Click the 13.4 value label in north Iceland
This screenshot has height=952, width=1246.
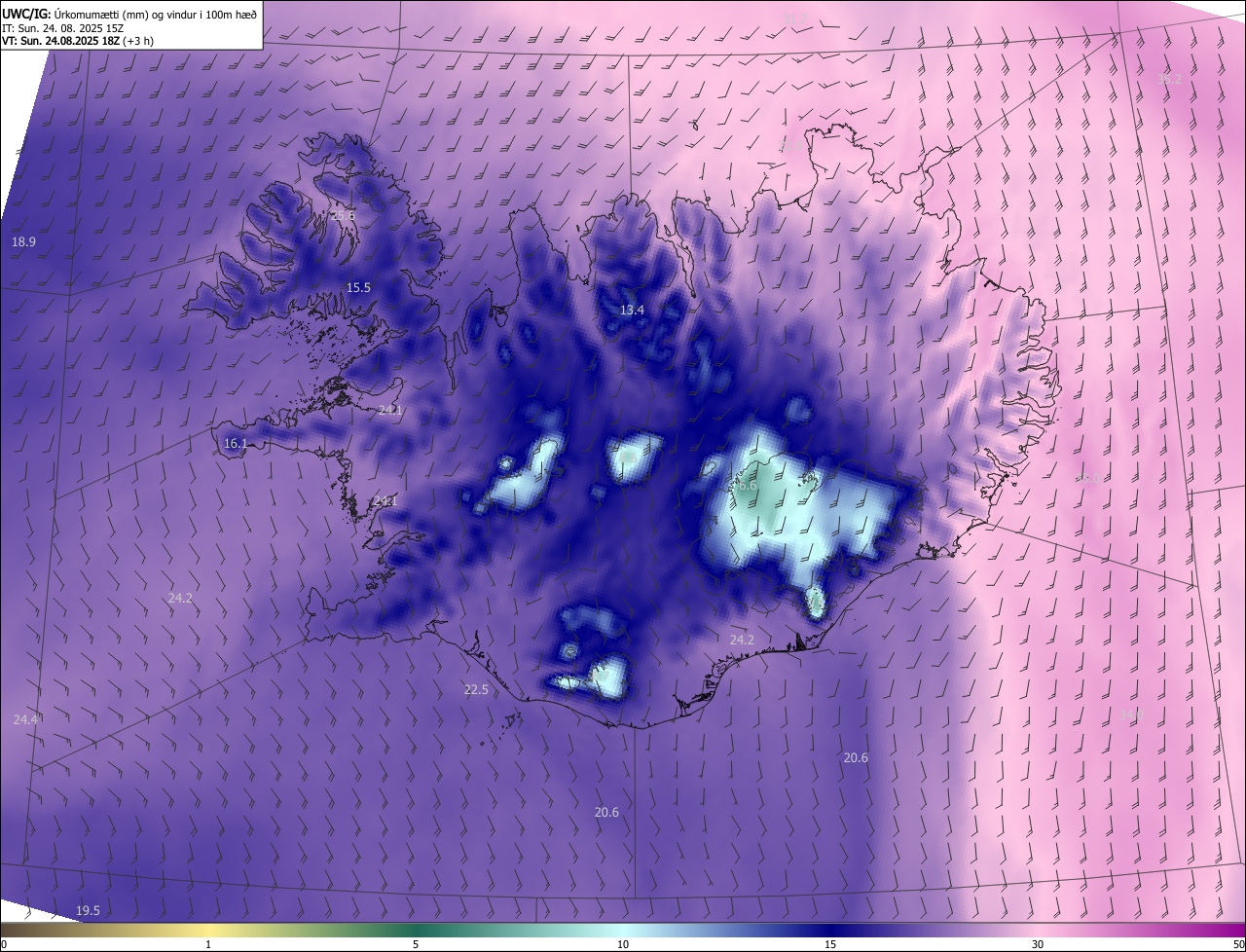coord(632,310)
